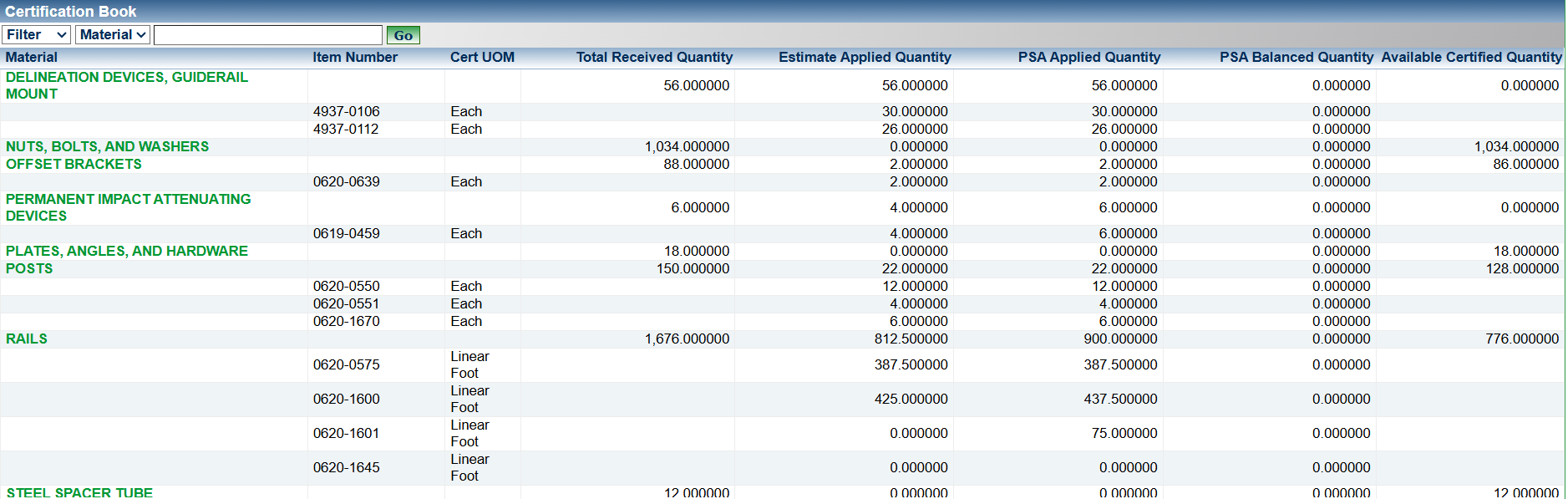Click available certified value 1,034.000000
The width and height of the screenshot is (1568, 499).
tap(1516, 146)
